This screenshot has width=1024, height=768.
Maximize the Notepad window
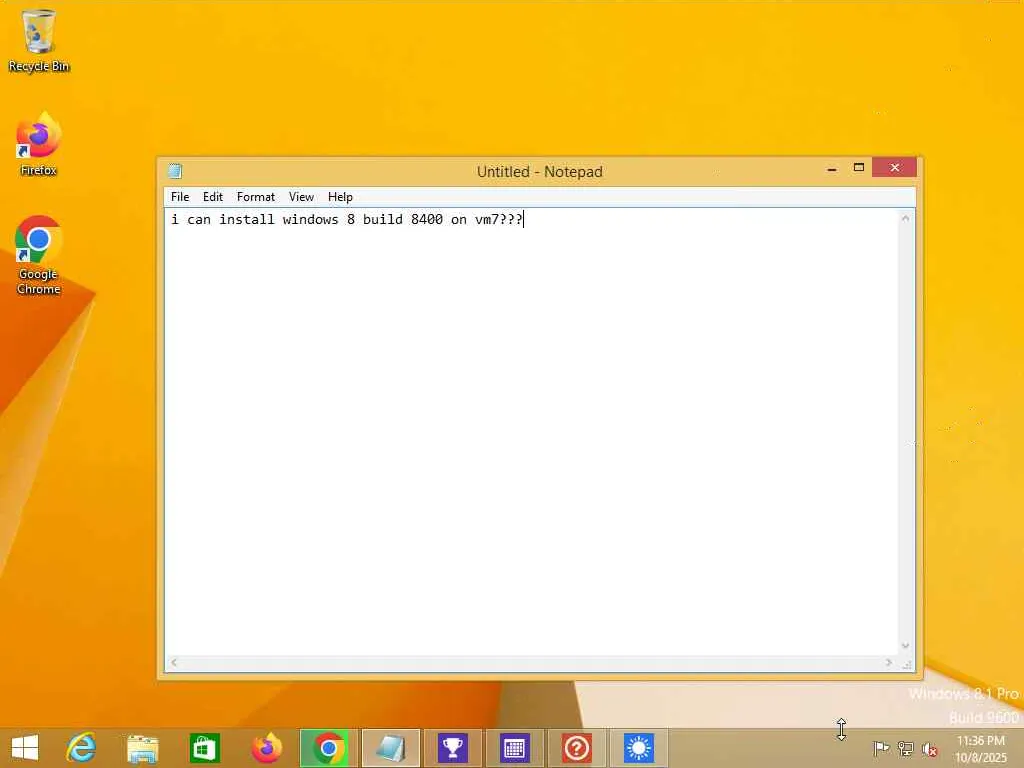tap(859, 168)
